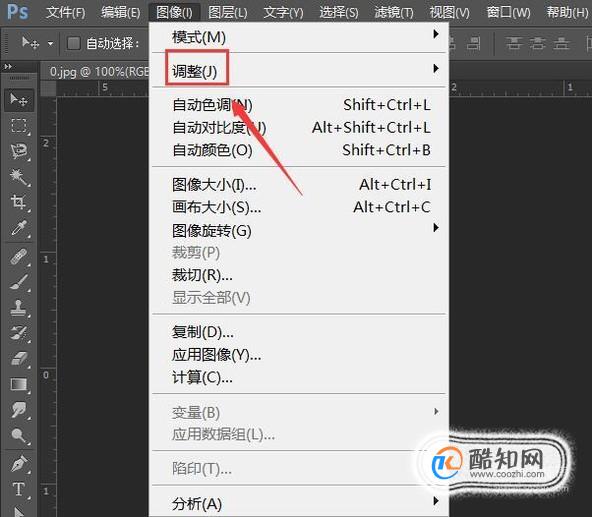Image resolution: width=592 pixels, height=517 pixels.
Task: Select the Pen tool
Action: pyautogui.click(x=19, y=464)
